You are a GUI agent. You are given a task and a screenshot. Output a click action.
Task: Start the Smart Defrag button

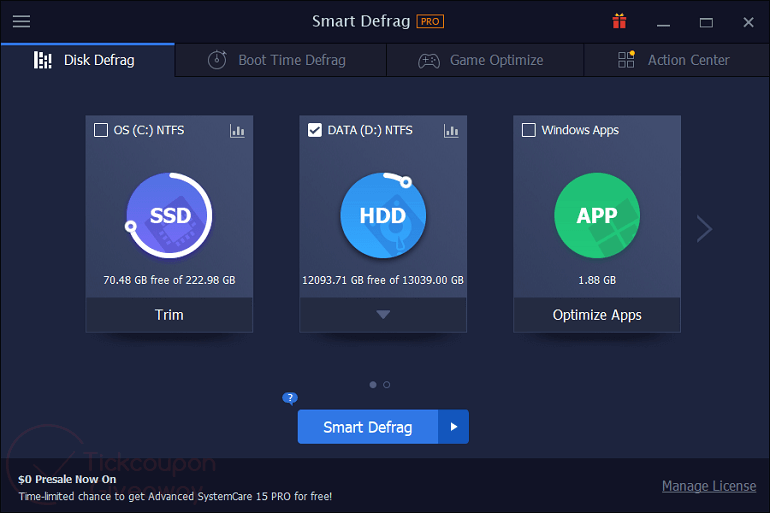pyautogui.click(x=367, y=427)
